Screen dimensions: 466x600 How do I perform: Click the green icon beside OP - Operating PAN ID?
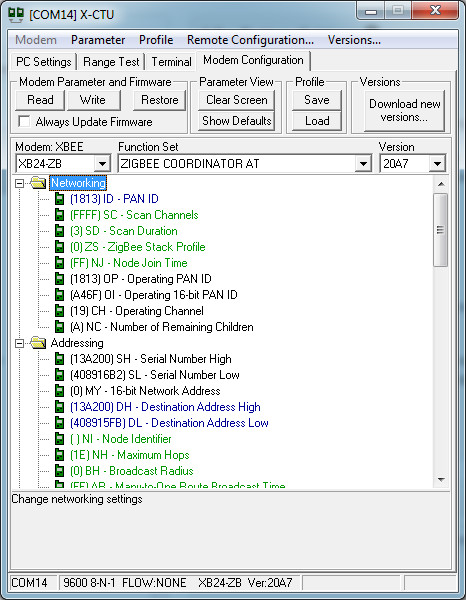pos(59,279)
